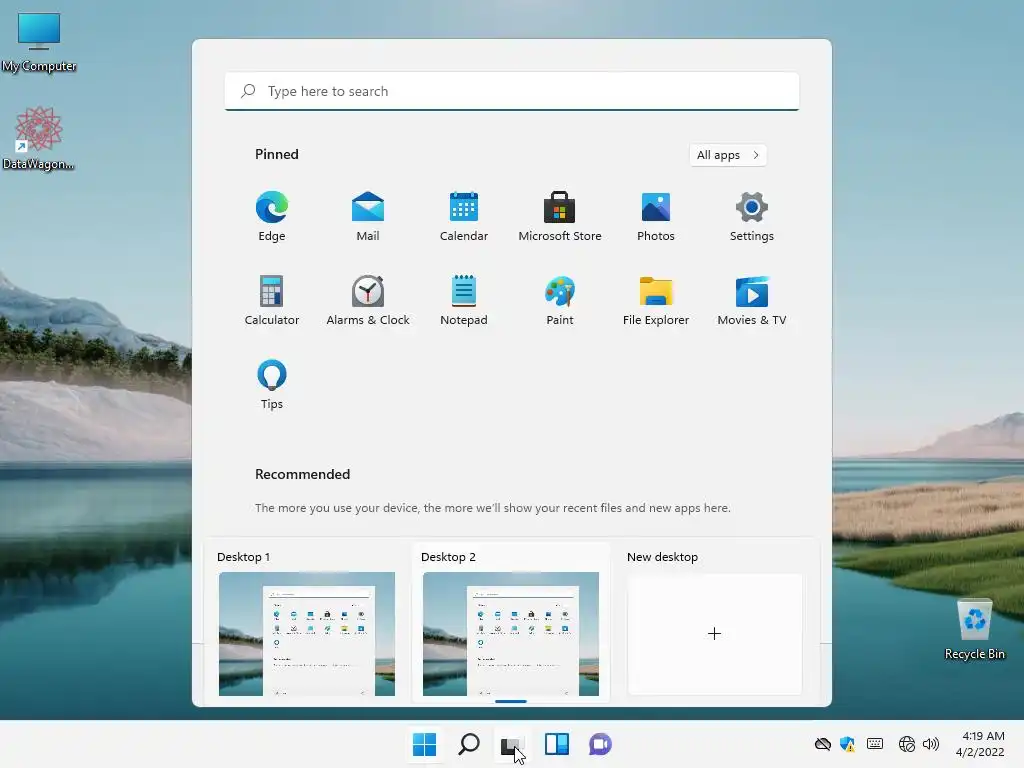Open the Widgets taskbar icon
Screen dimensions: 1024x768
pyautogui.click(x=557, y=744)
